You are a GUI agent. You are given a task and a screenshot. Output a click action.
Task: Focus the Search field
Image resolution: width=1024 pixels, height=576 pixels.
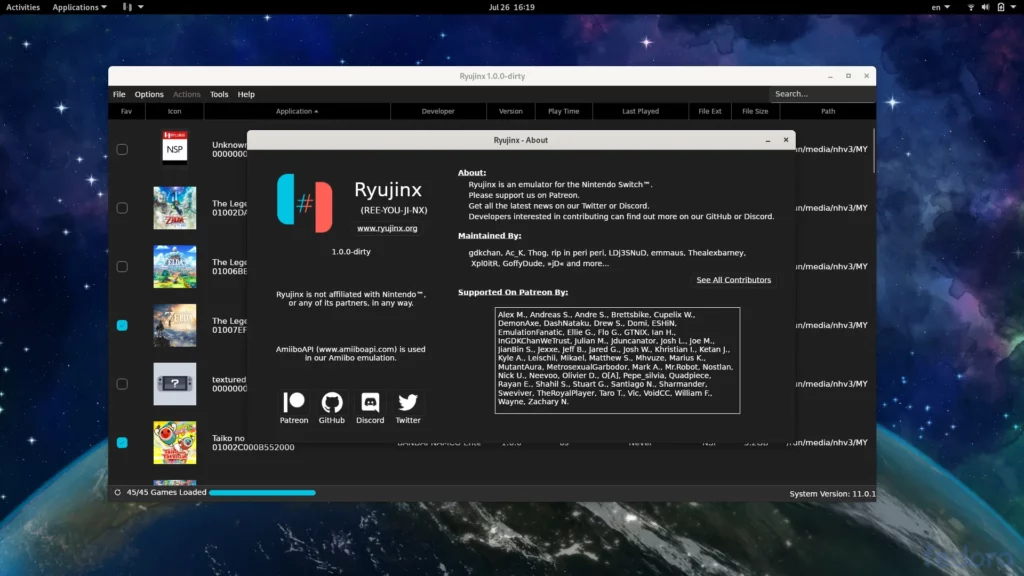(x=822, y=94)
